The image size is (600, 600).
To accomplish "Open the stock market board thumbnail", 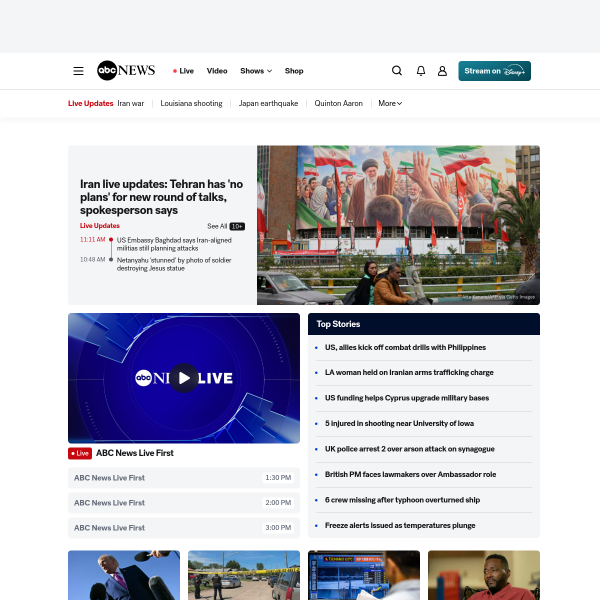I will (x=364, y=575).
